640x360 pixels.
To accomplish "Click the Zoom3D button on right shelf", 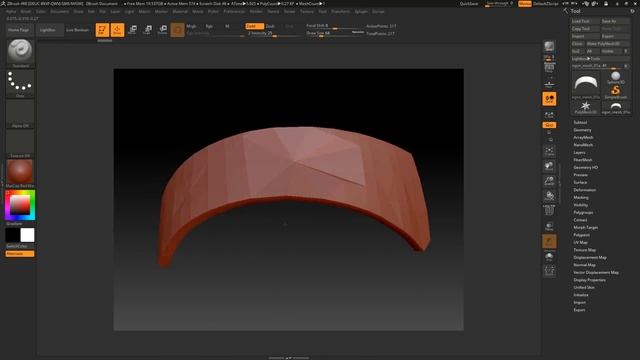I will (x=549, y=181).
